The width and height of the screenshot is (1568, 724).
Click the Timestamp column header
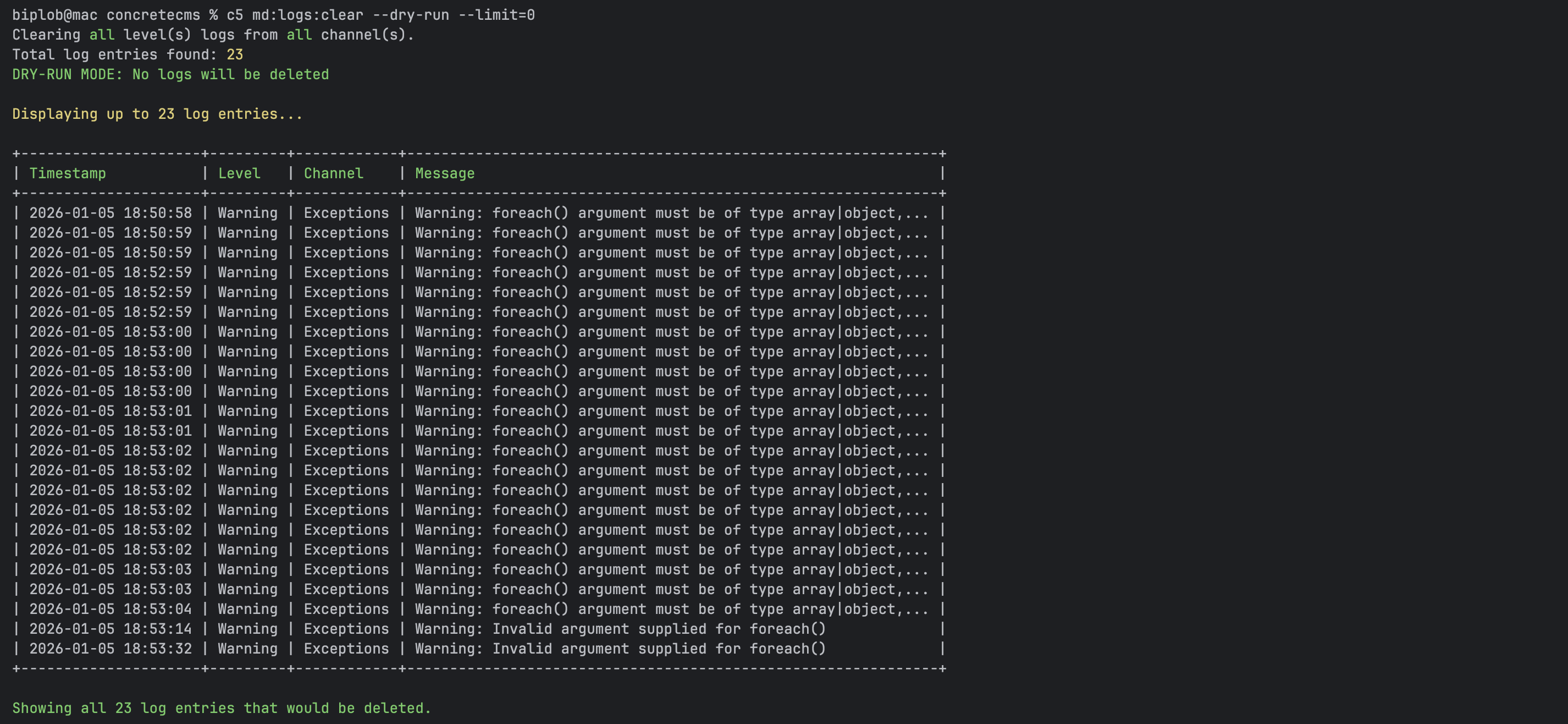67,173
